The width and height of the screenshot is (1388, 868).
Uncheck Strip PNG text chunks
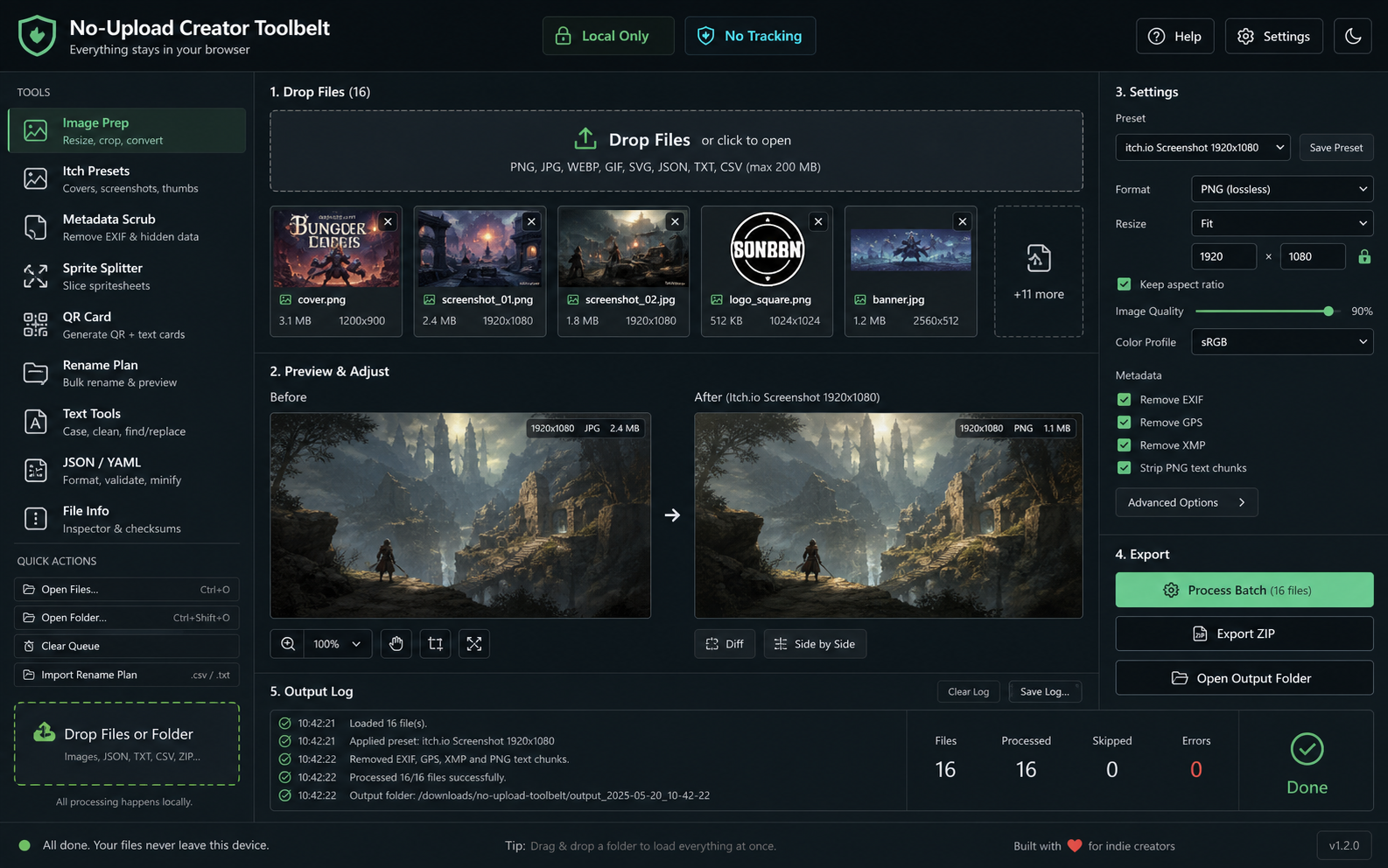click(x=1125, y=468)
